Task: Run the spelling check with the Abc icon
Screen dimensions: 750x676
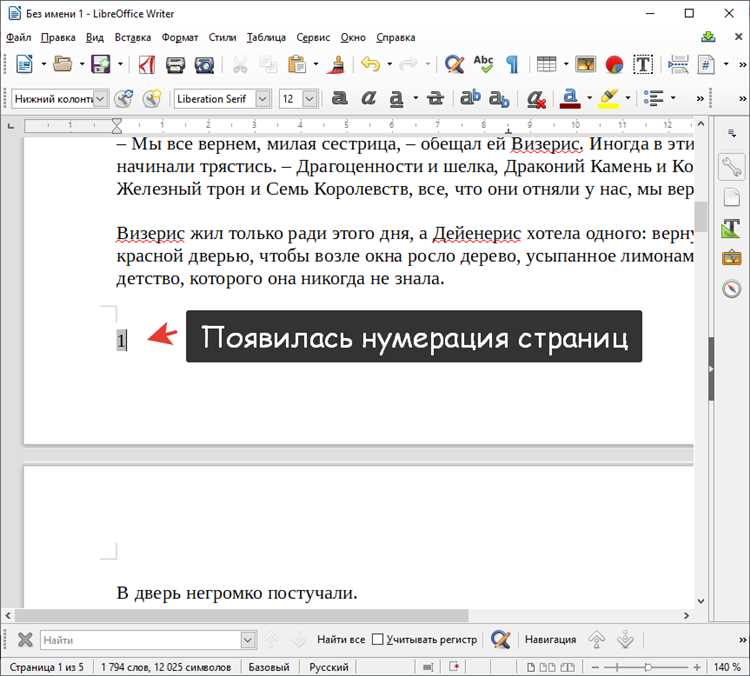Action: (484, 64)
